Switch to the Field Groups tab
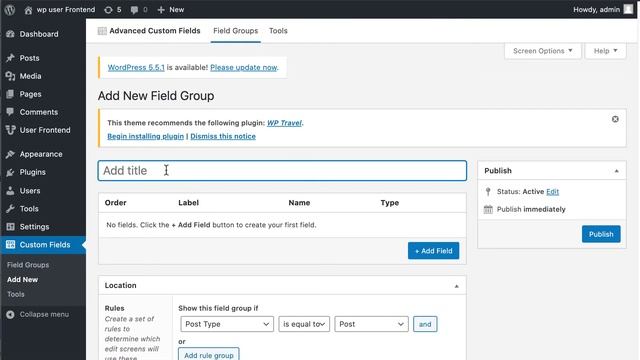Screen dimensions: 640x360 (236, 31)
